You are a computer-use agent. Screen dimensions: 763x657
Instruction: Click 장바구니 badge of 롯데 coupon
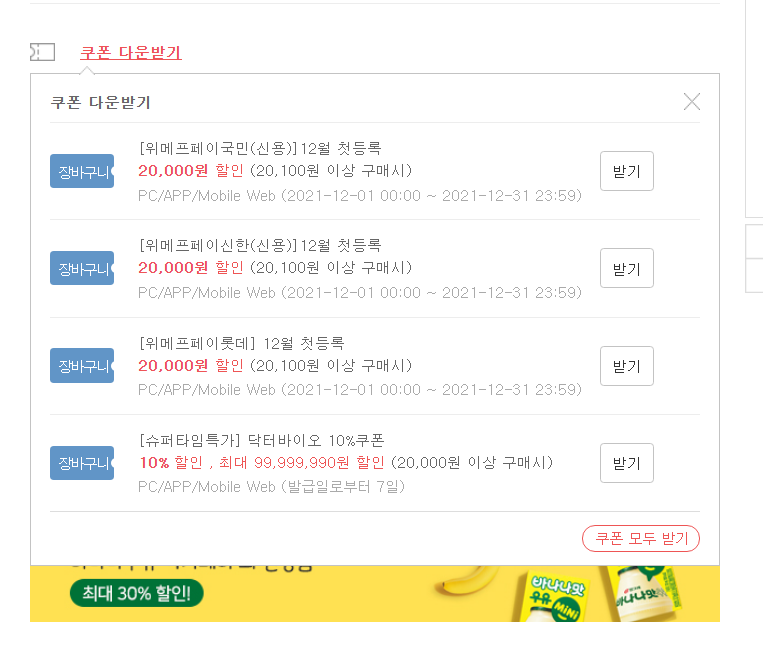pyautogui.click(x=82, y=365)
